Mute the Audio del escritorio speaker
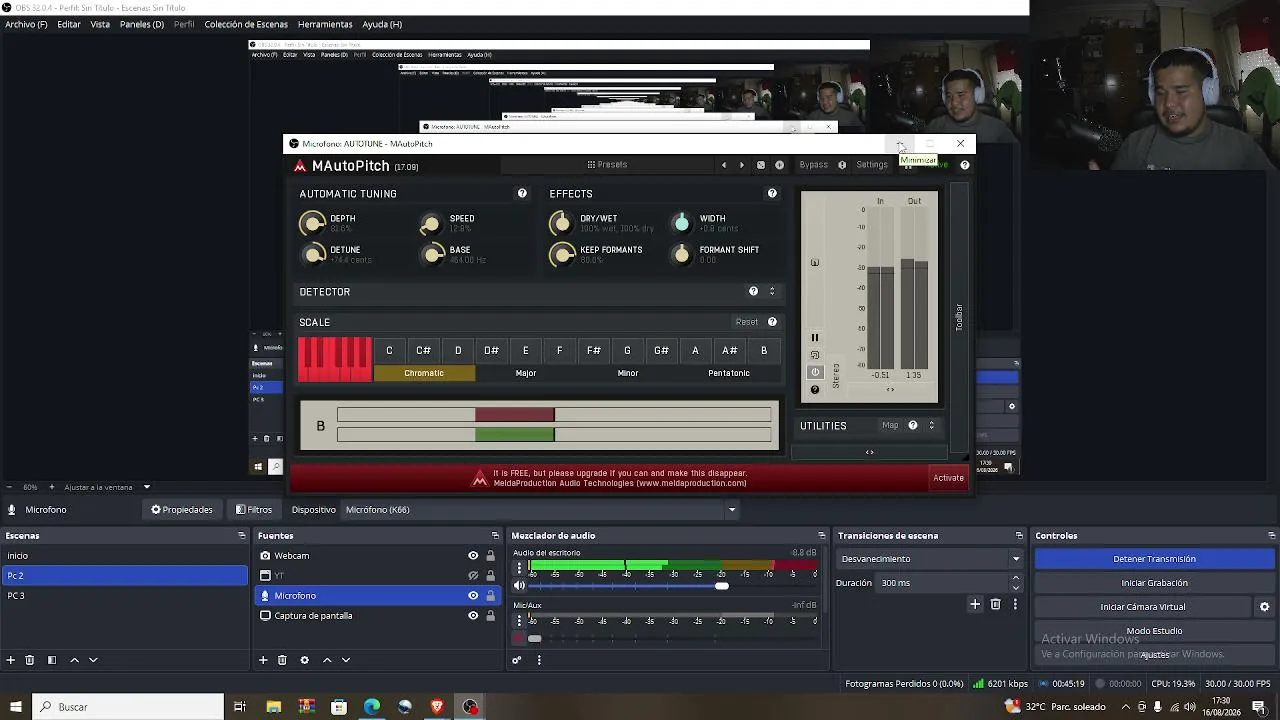Screen dimensions: 1280x720 (519, 586)
